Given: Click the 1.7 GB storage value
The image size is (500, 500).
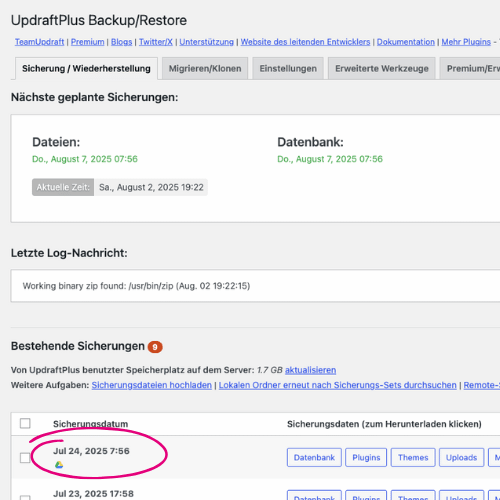Looking at the screenshot, I should pos(270,370).
